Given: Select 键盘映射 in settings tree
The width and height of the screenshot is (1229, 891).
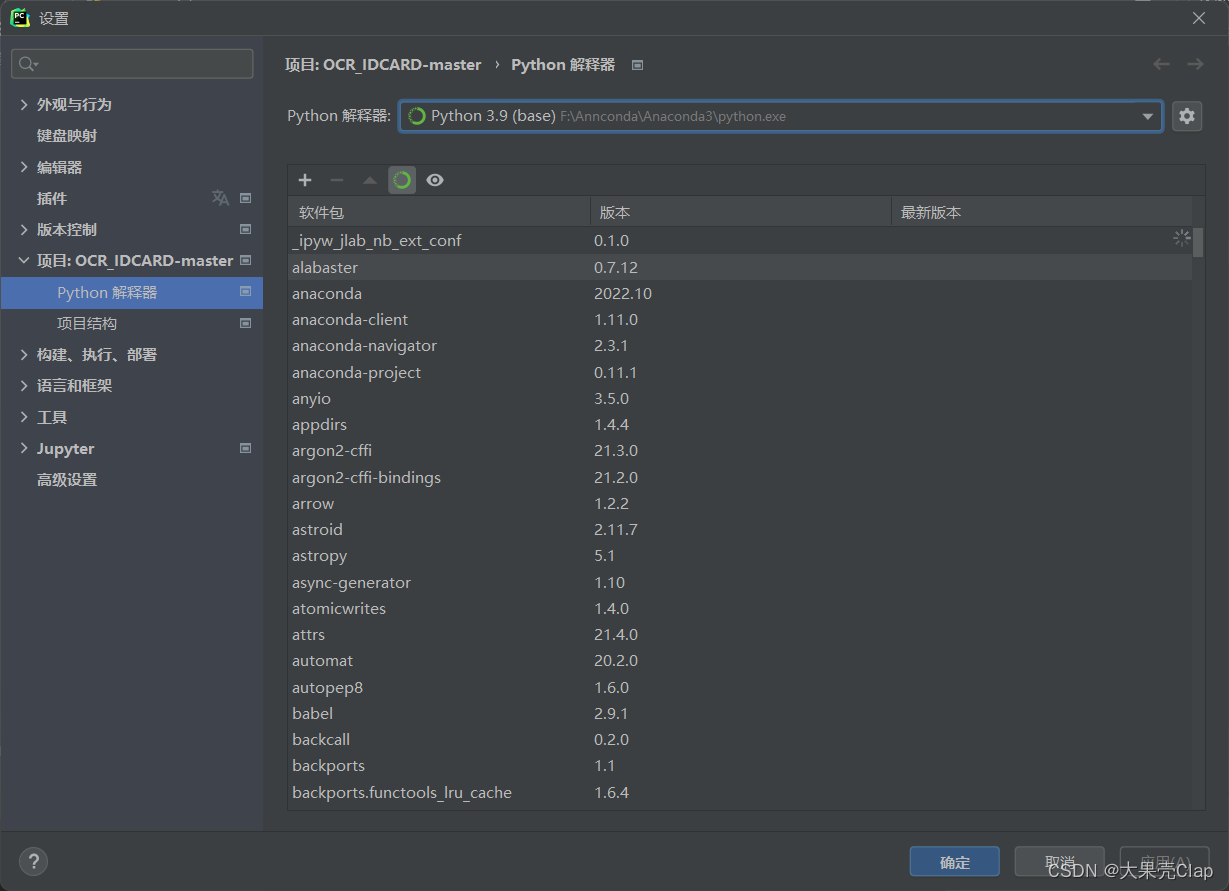Looking at the screenshot, I should (x=67, y=135).
